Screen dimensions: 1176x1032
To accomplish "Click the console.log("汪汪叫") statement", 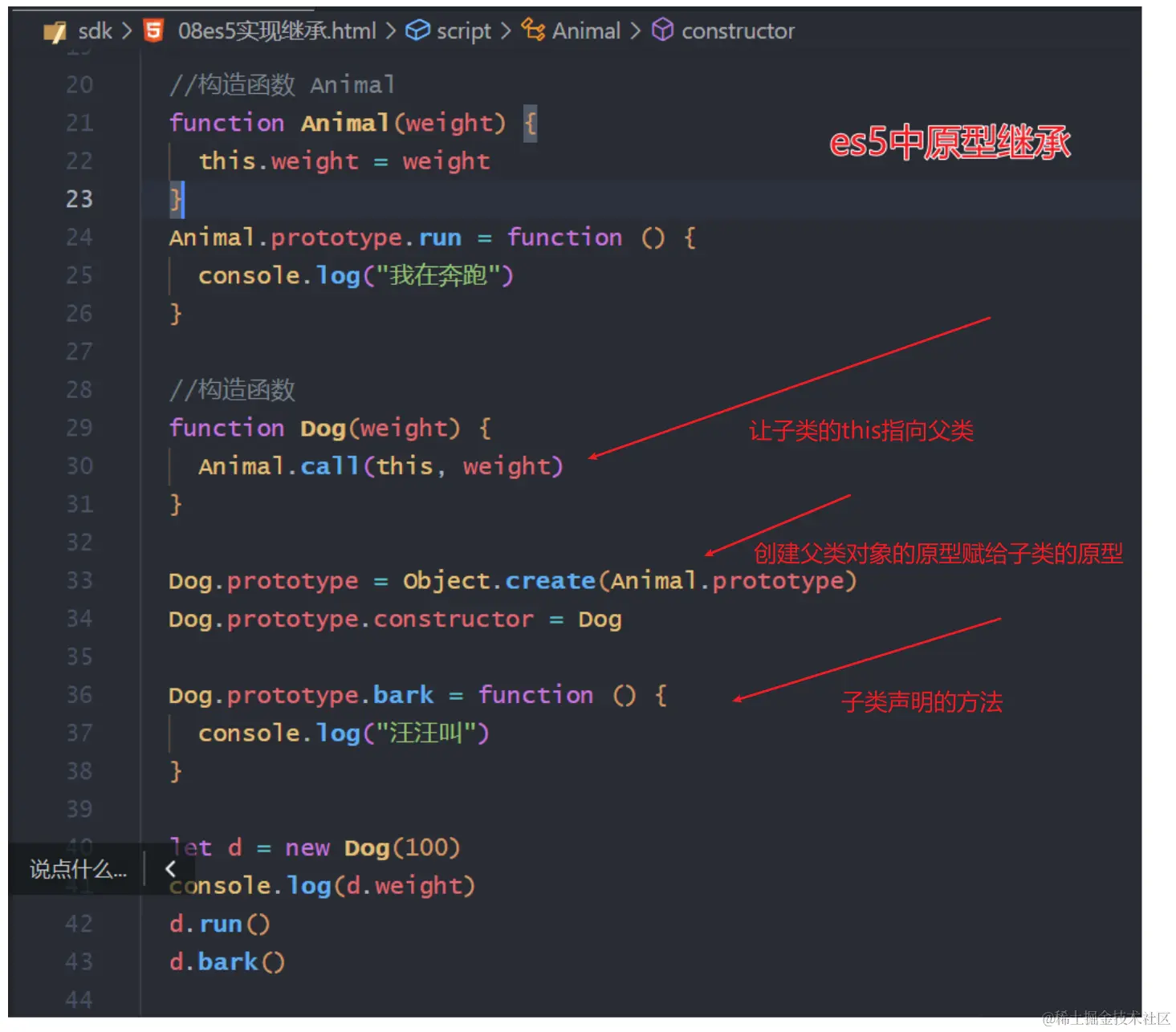I will coord(344,733).
